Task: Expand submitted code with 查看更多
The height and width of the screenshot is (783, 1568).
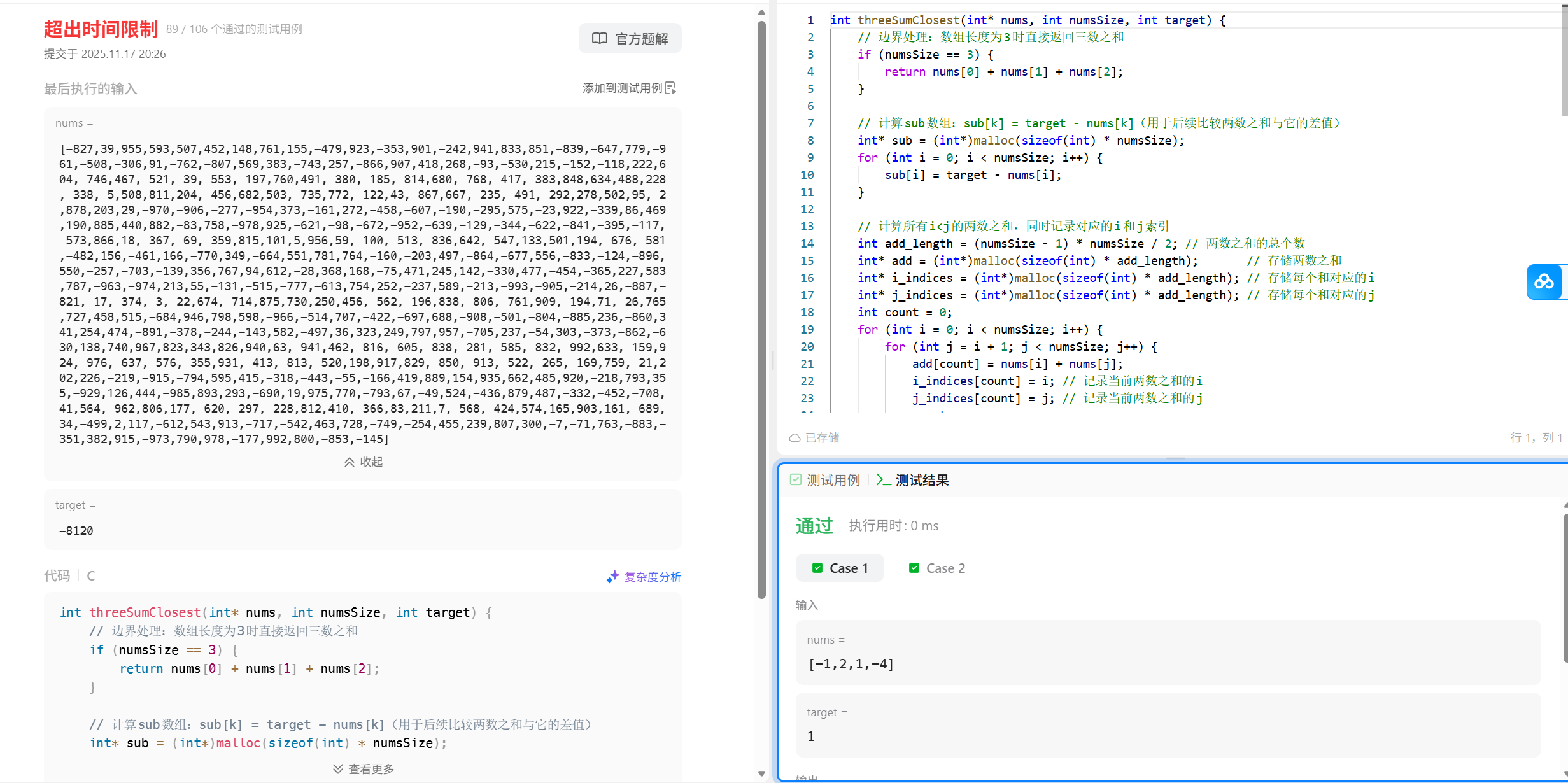Action: click(x=363, y=769)
